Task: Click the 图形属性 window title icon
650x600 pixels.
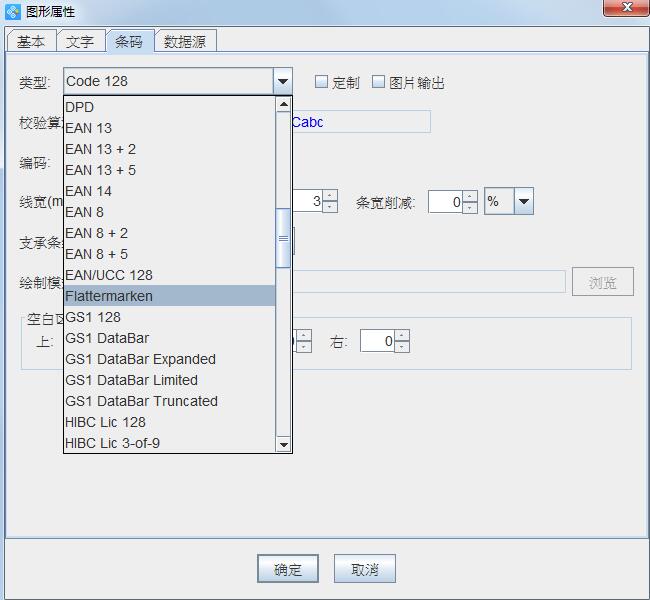Action: pyautogui.click(x=12, y=12)
